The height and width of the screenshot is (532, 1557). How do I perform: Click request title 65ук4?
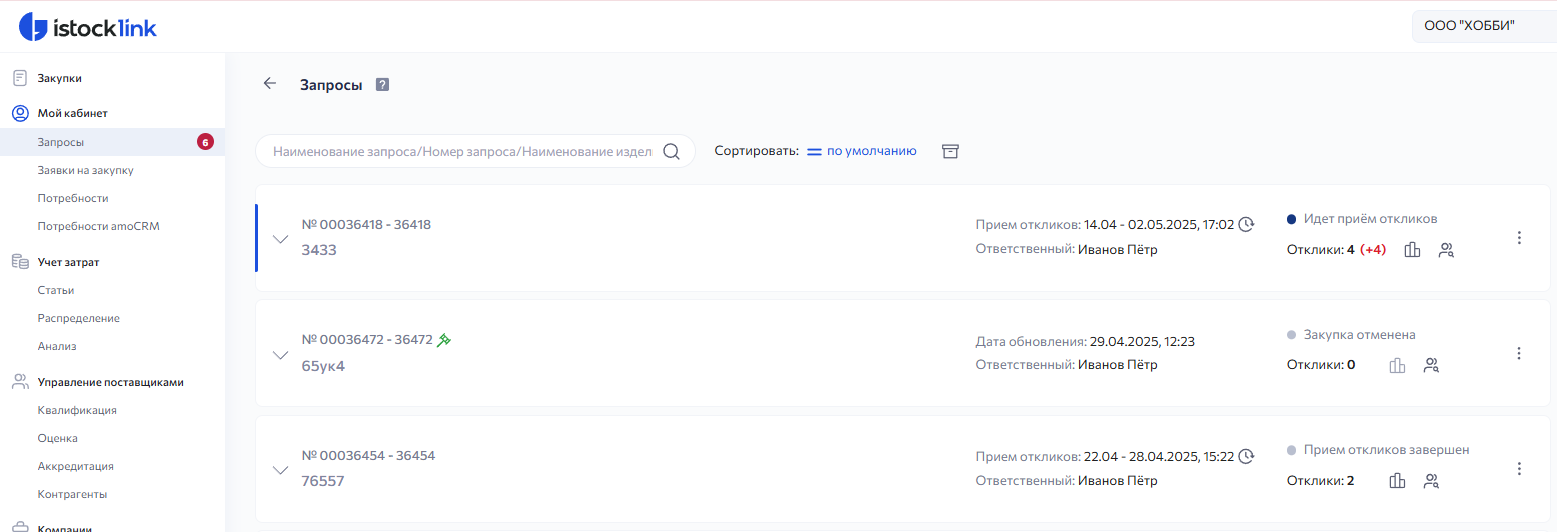(323, 365)
